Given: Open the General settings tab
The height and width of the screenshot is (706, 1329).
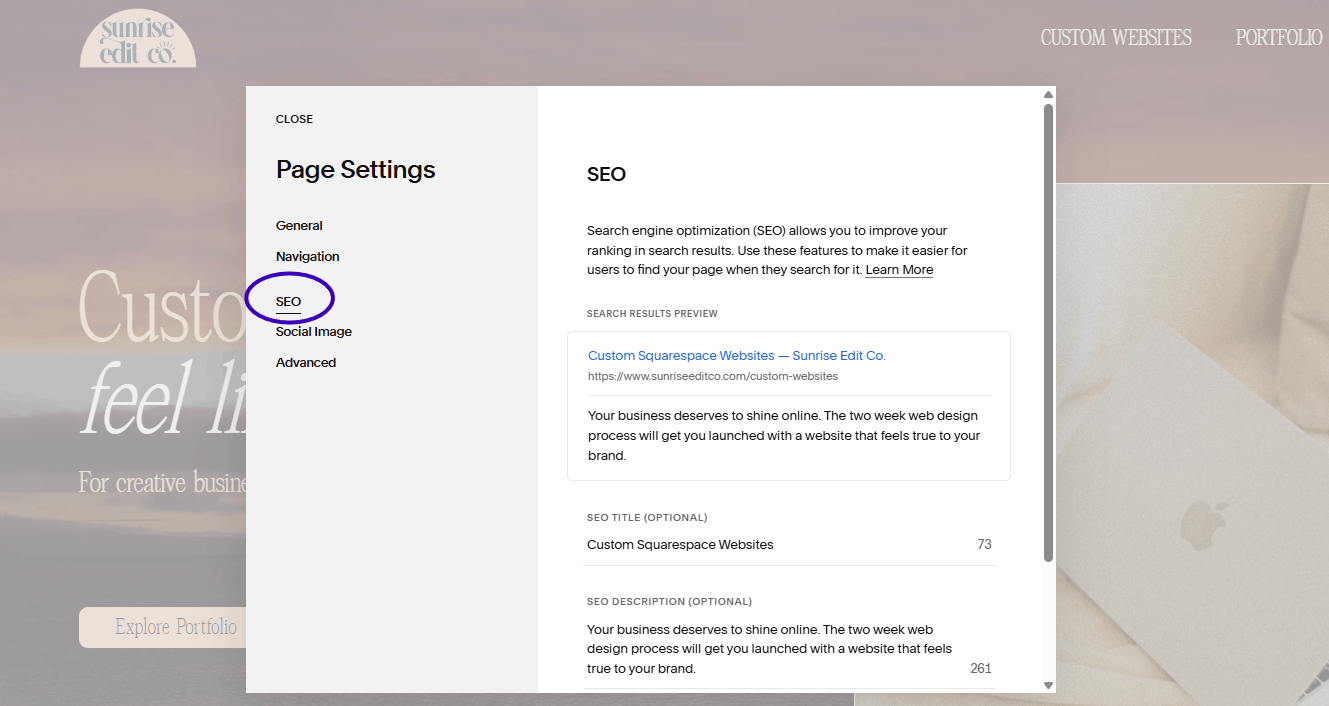Looking at the screenshot, I should coord(299,226).
